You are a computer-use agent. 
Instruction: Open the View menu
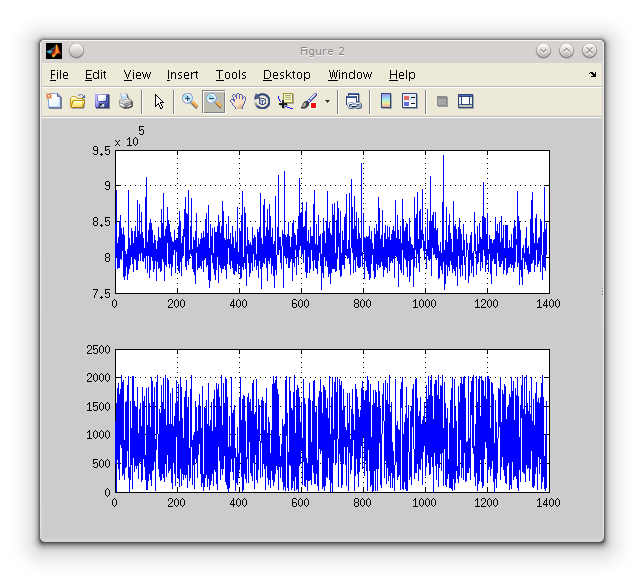click(137, 75)
